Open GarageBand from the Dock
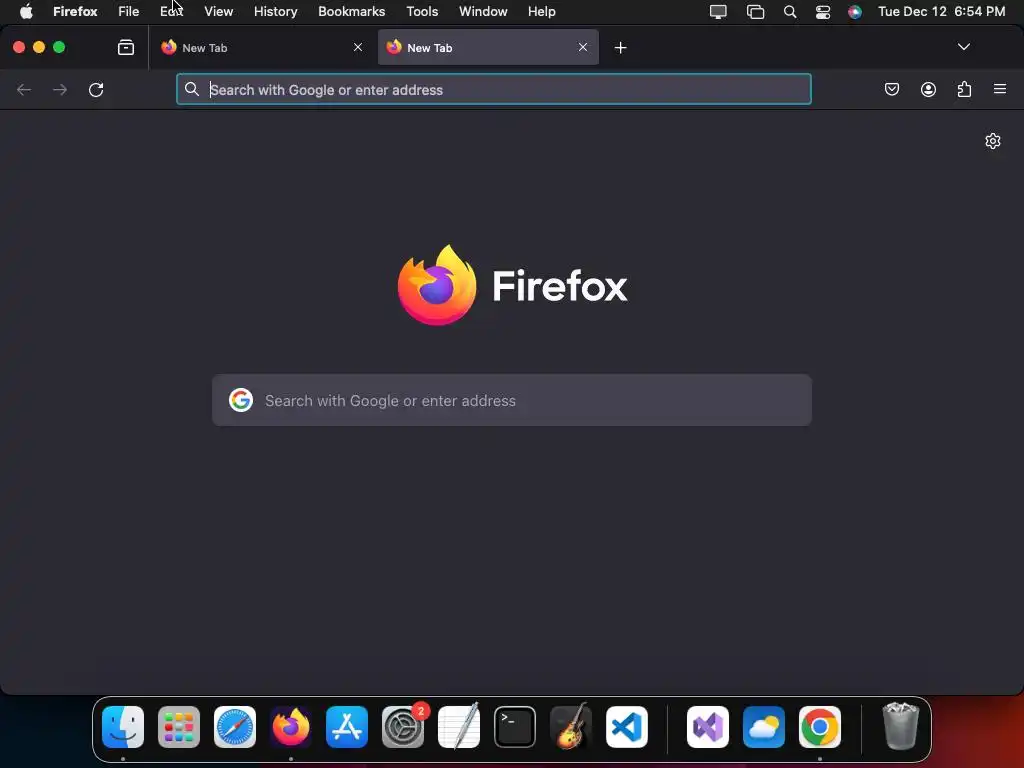This screenshot has width=1024, height=768. click(571, 726)
